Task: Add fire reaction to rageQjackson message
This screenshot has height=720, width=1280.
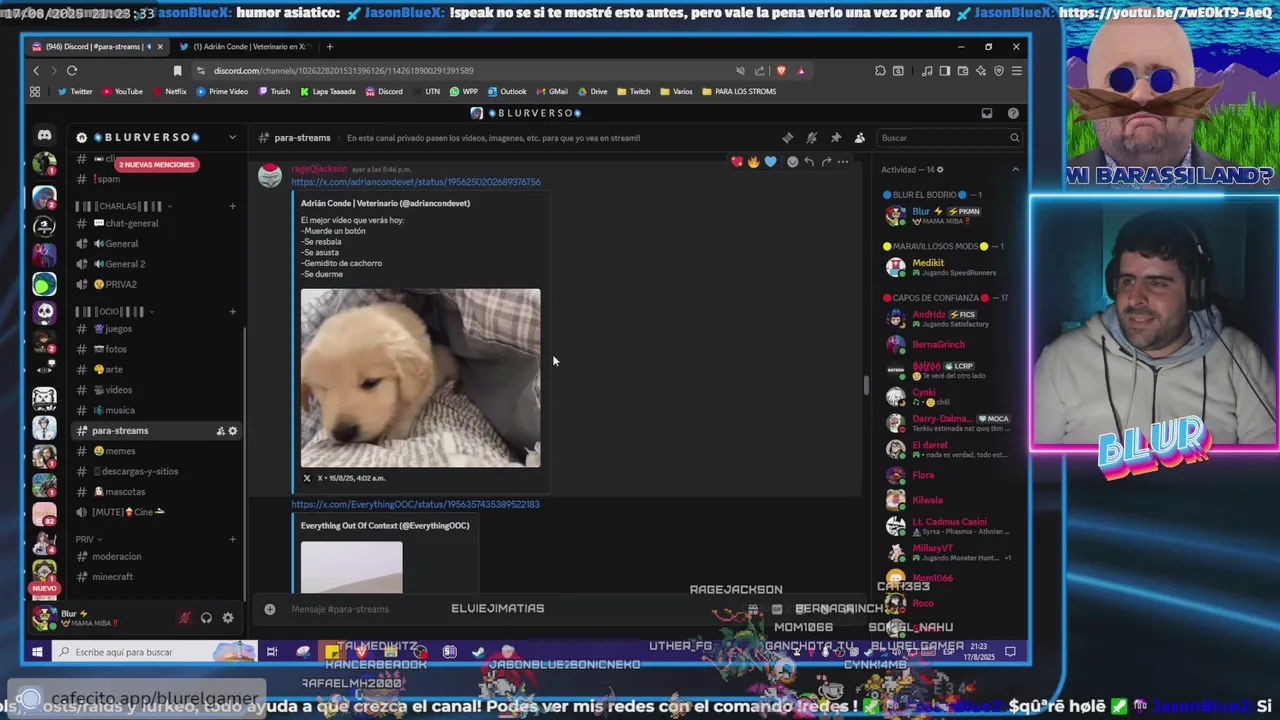Action: pos(753,161)
